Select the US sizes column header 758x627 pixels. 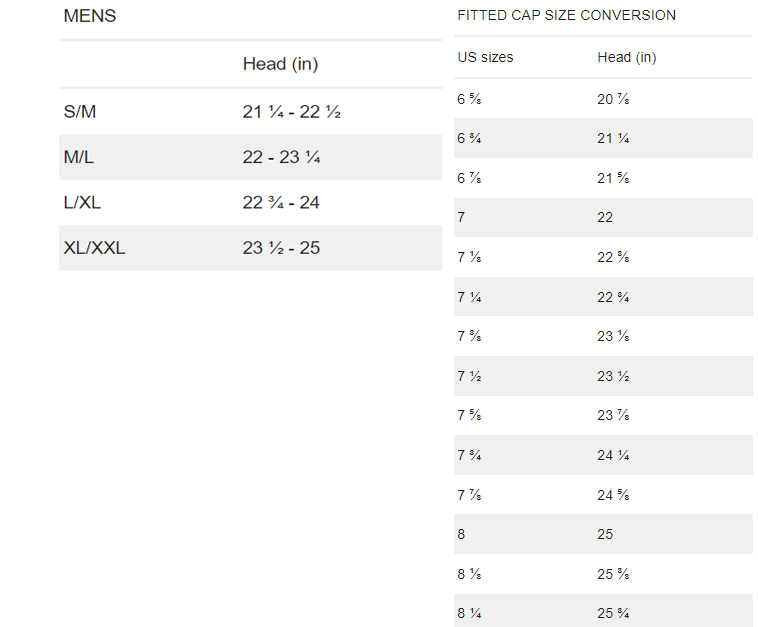click(x=485, y=58)
